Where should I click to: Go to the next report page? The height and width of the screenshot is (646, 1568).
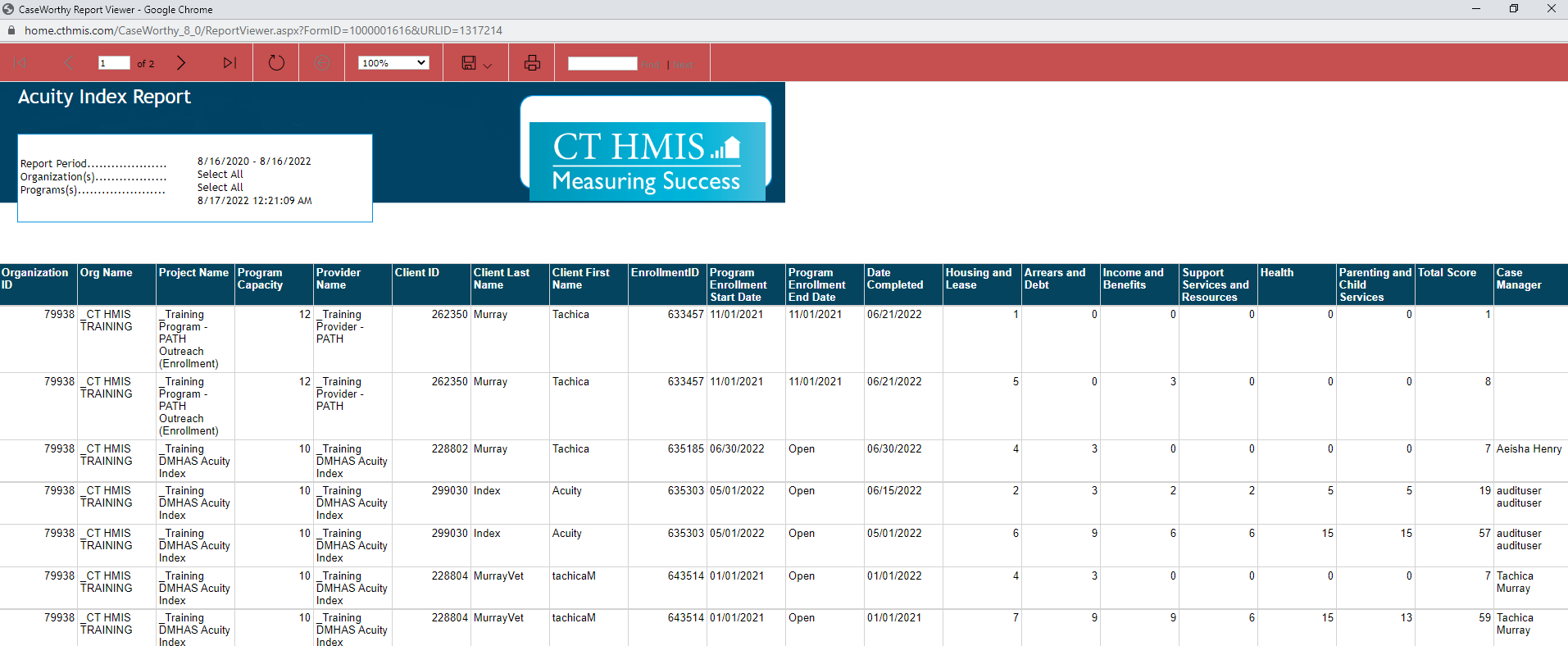181,63
